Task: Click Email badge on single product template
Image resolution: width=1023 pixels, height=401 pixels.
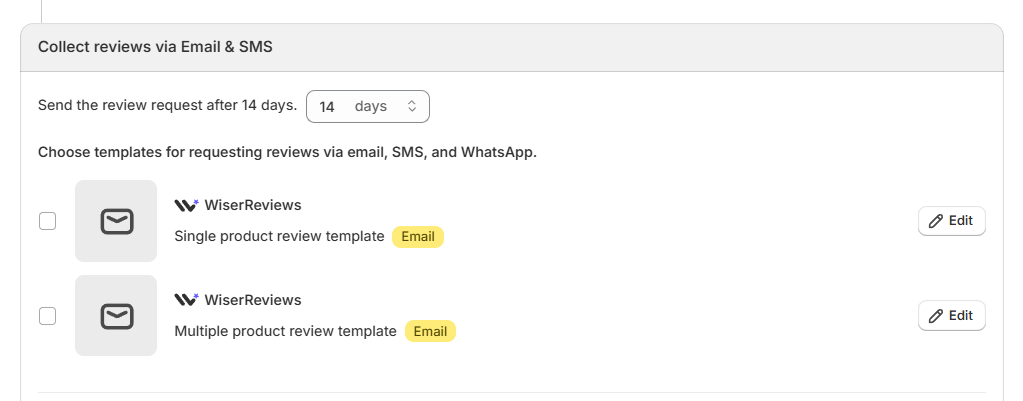Action: click(x=417, y=237)
